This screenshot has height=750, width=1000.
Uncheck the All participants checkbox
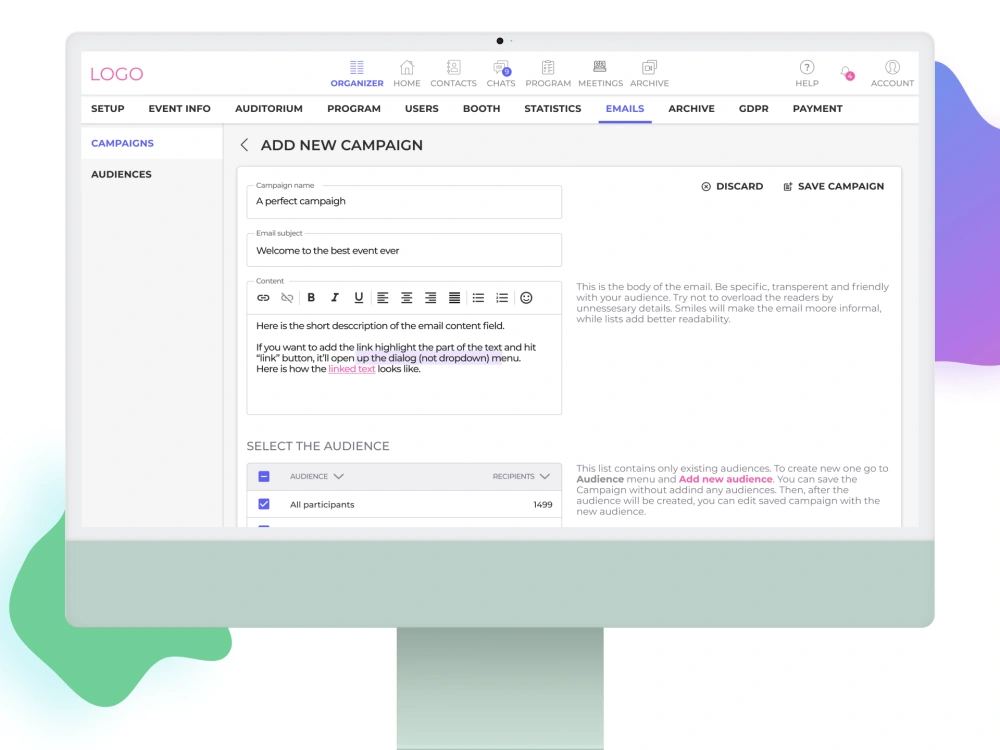coord(264,504)
